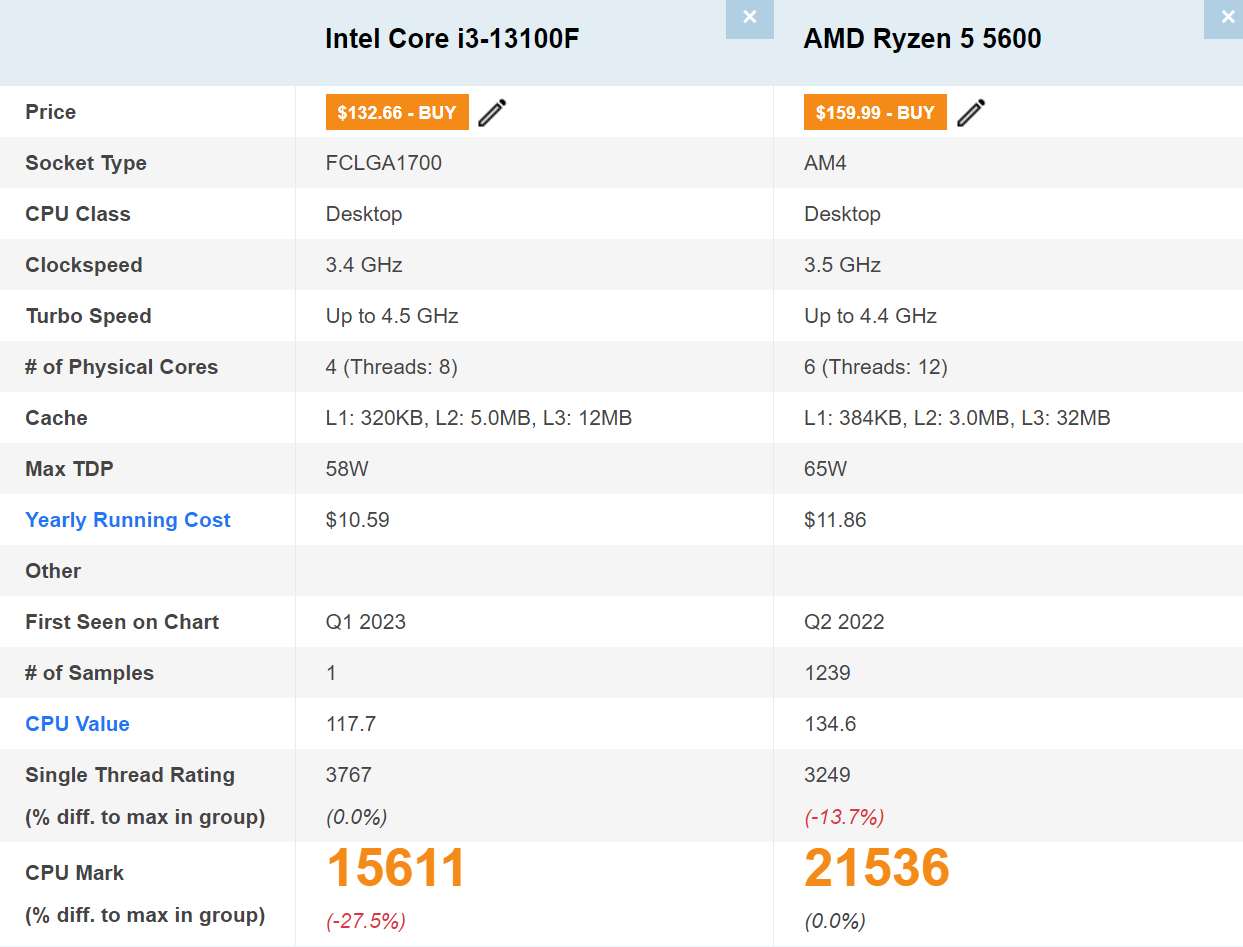Select running cost $10.59

pos(358,520)
